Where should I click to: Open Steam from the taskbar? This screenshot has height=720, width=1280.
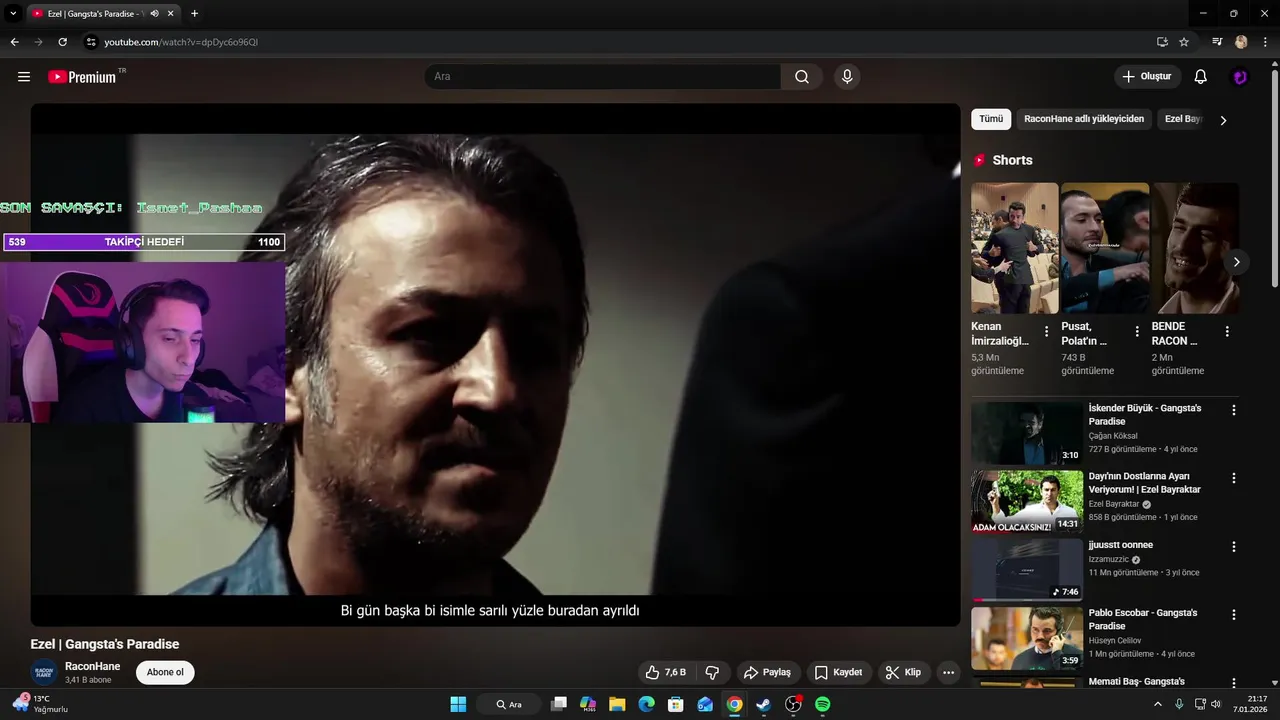pos(763,704)
